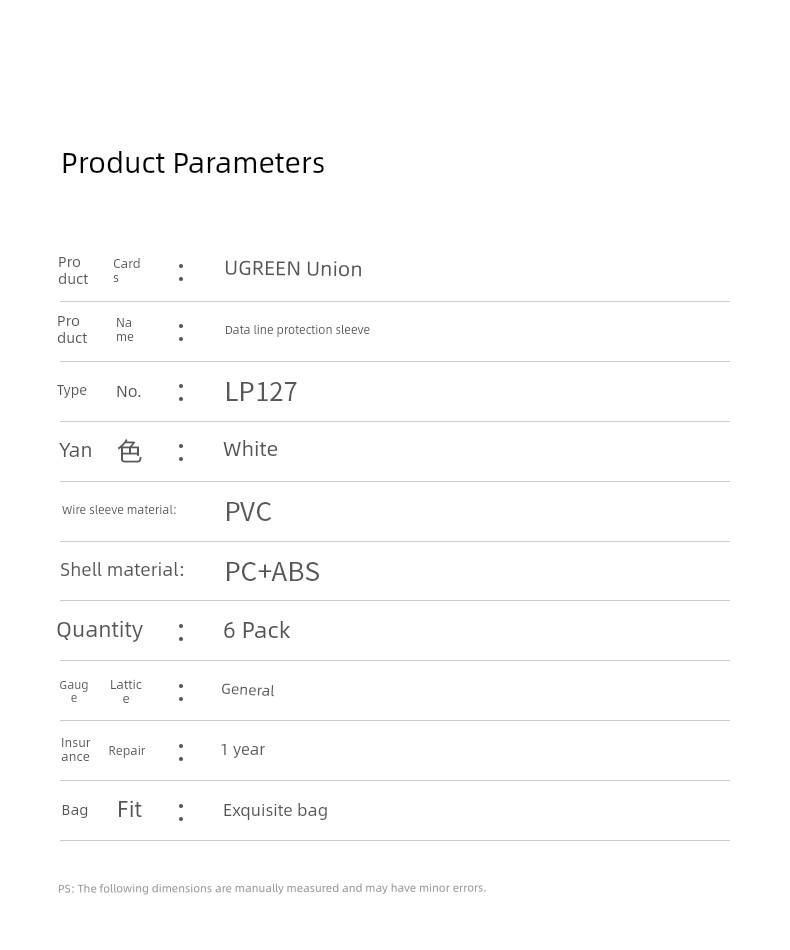
Task: Click the PC+ABS shell material value
Action: click(x=272, y=571)
